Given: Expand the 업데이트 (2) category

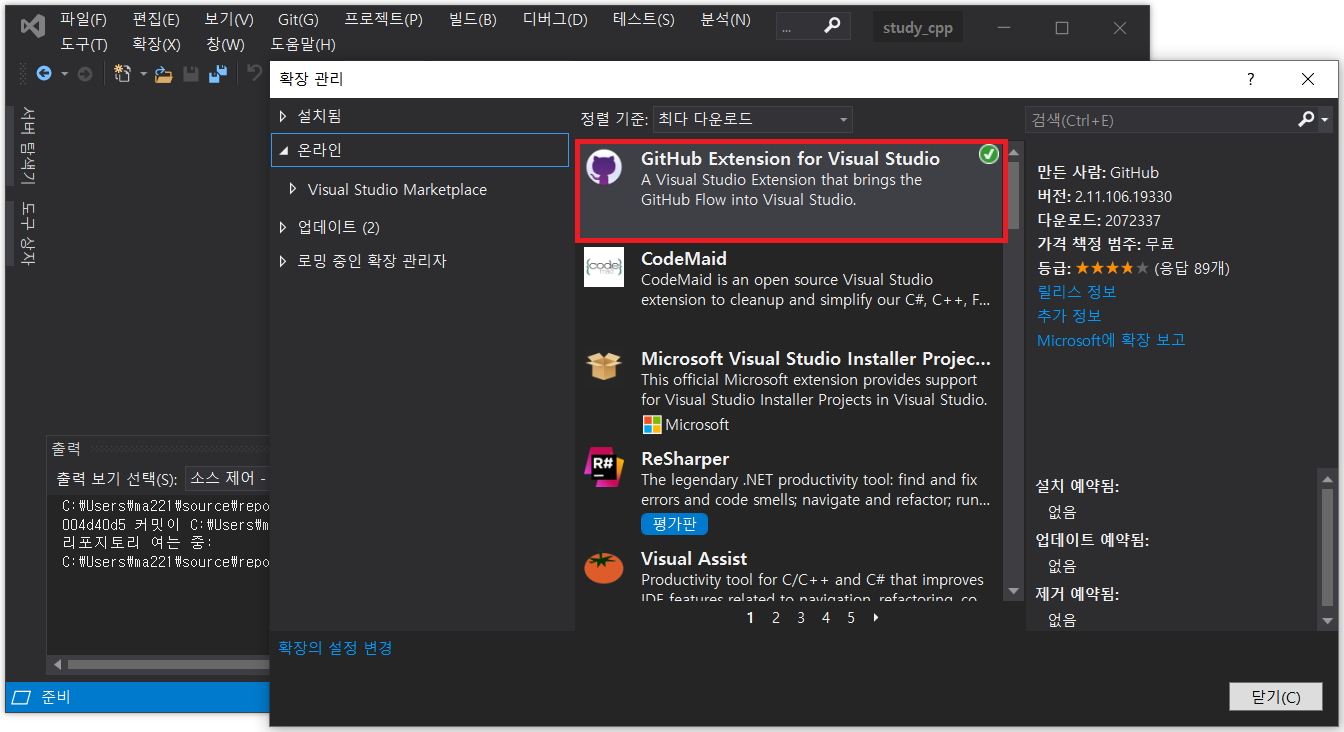Looking at the screenshot, I should tap(283, 227).
